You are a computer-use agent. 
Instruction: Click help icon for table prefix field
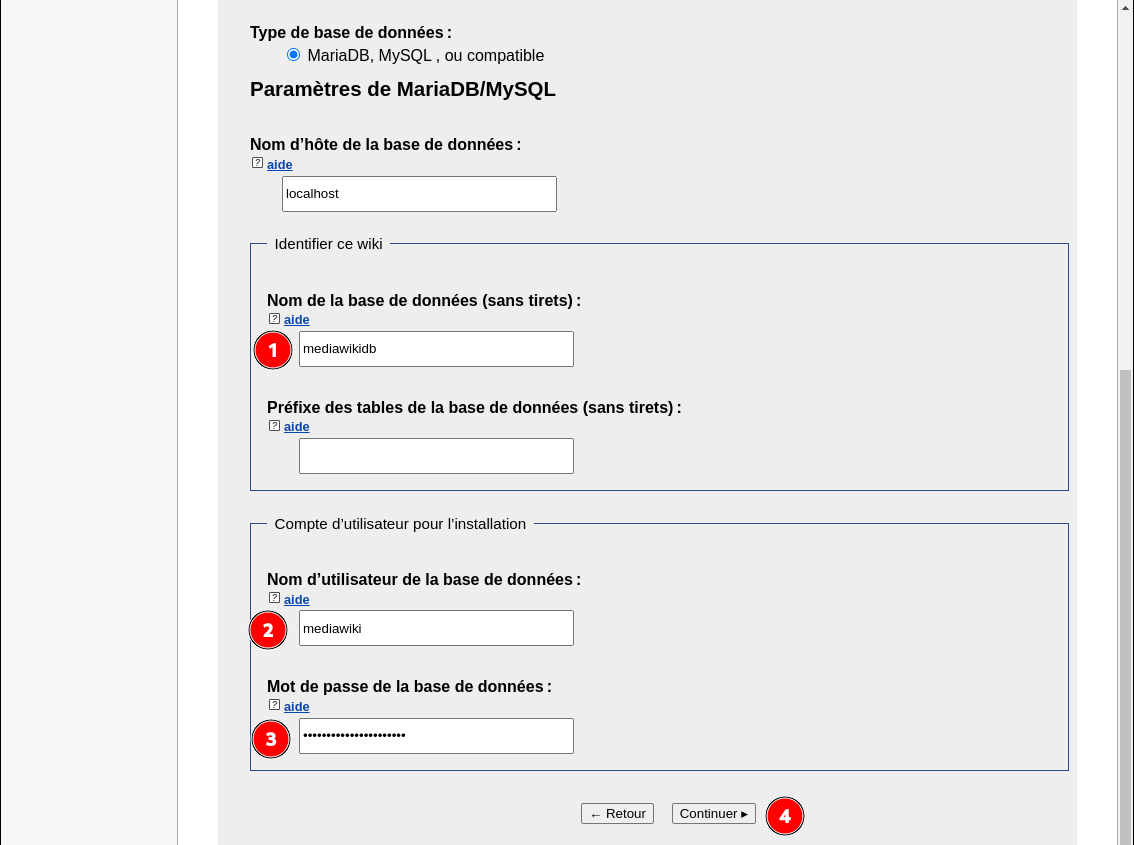pos(274,426)
